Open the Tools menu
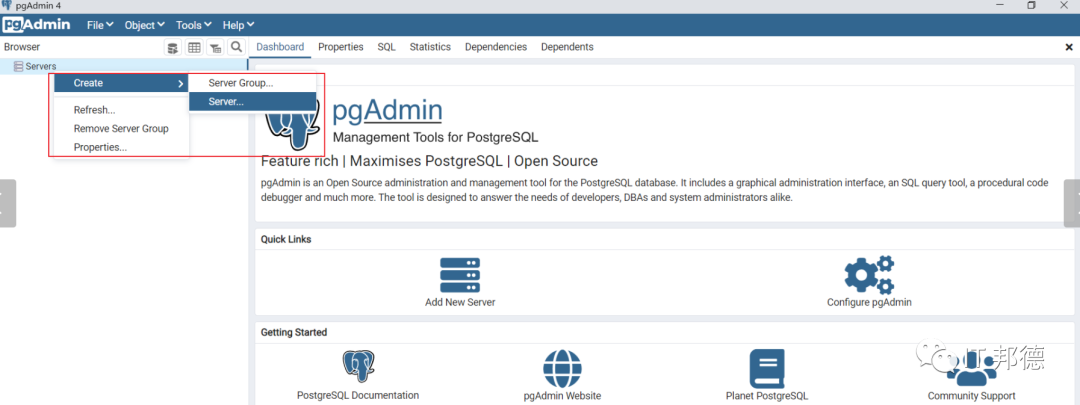The width and height of the screenshot is (1080, 405). tap(194, 25)
